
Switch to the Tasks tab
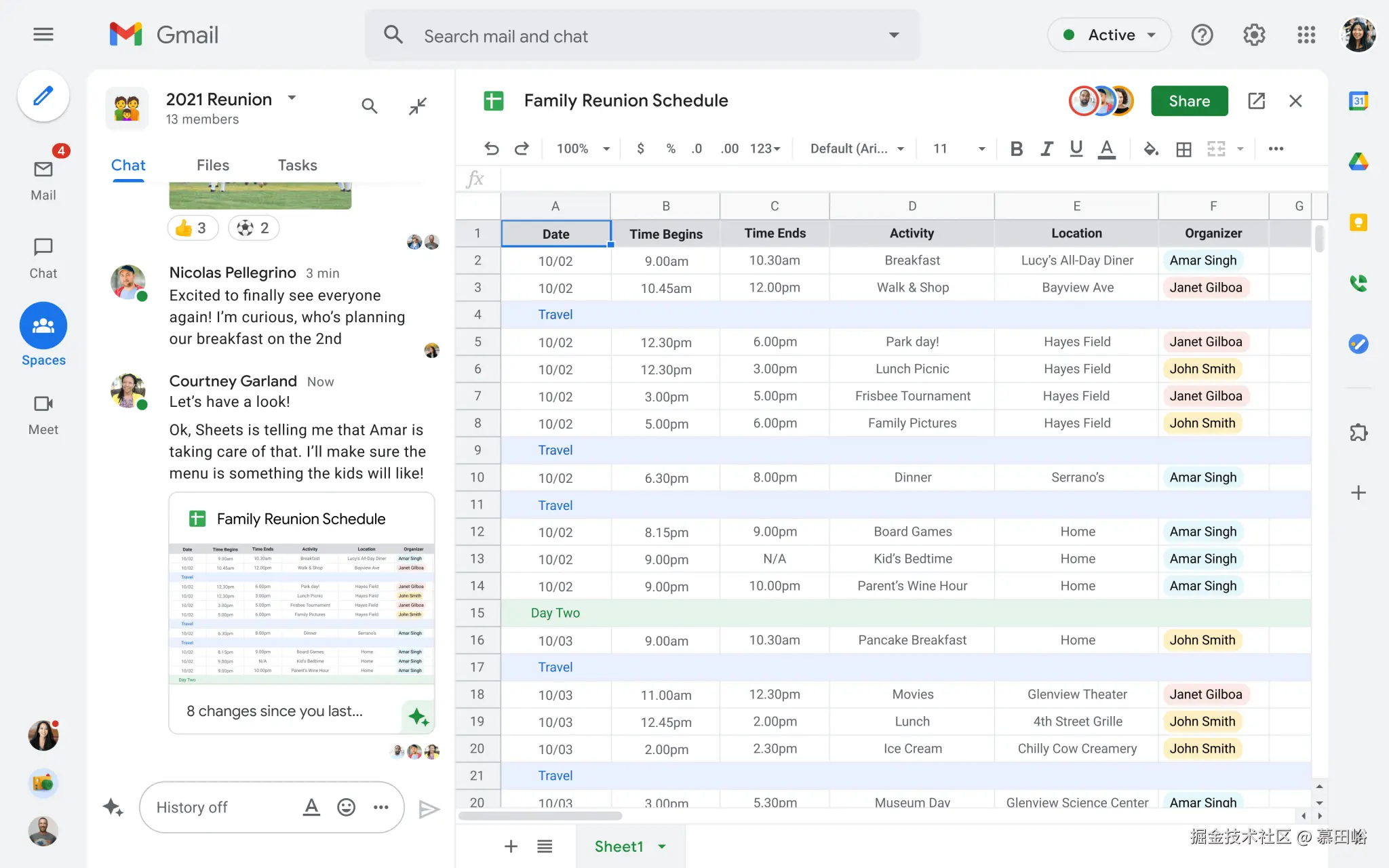click(297, 165)
